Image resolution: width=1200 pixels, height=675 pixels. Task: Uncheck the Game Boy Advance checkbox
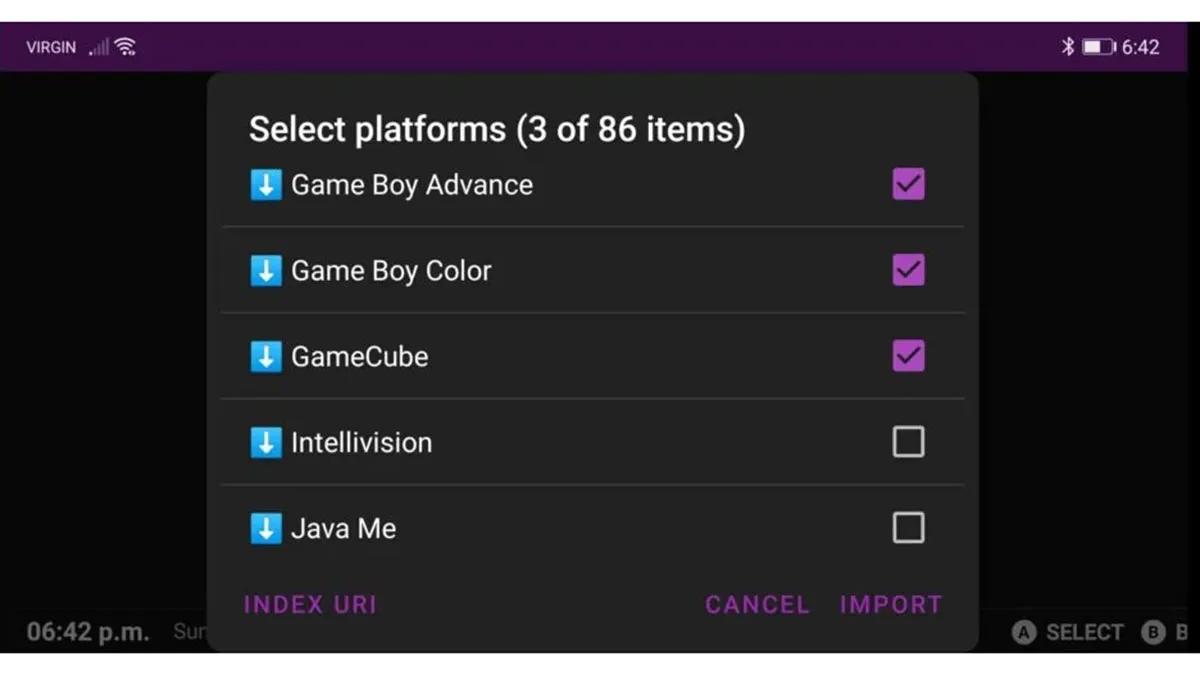pos(908,184)
